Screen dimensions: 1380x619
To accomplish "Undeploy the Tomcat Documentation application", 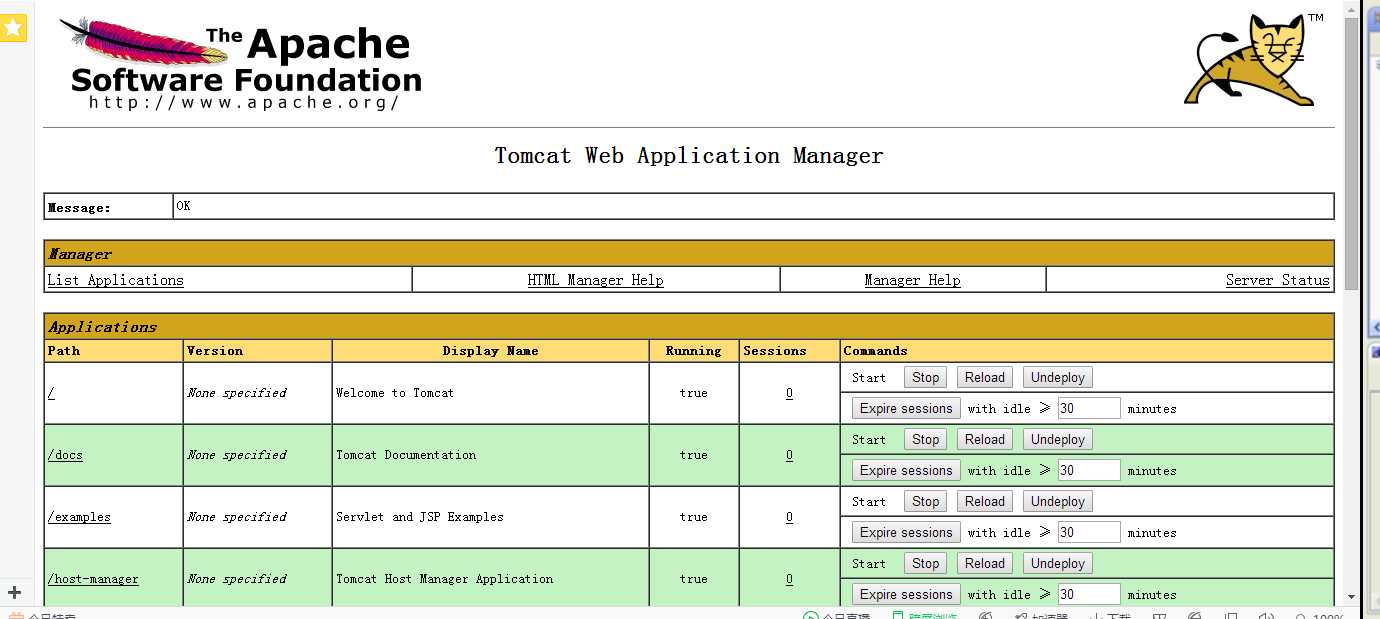I will [1057, 439].
